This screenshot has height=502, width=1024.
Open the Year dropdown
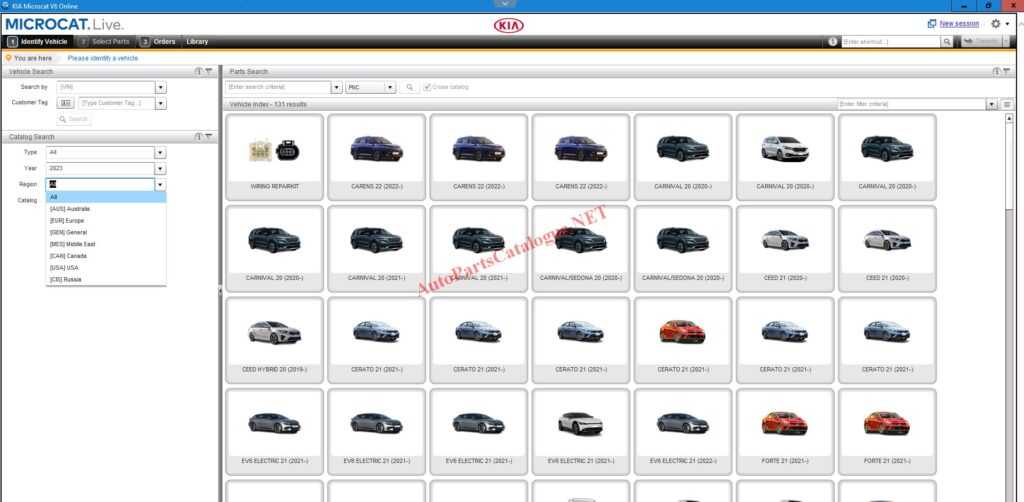click(x=160, y=168)
